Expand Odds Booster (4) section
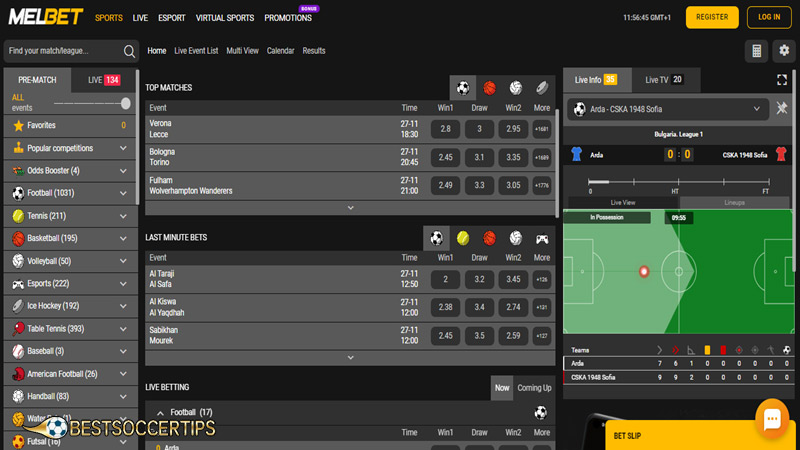 click(x=123, y=171)
